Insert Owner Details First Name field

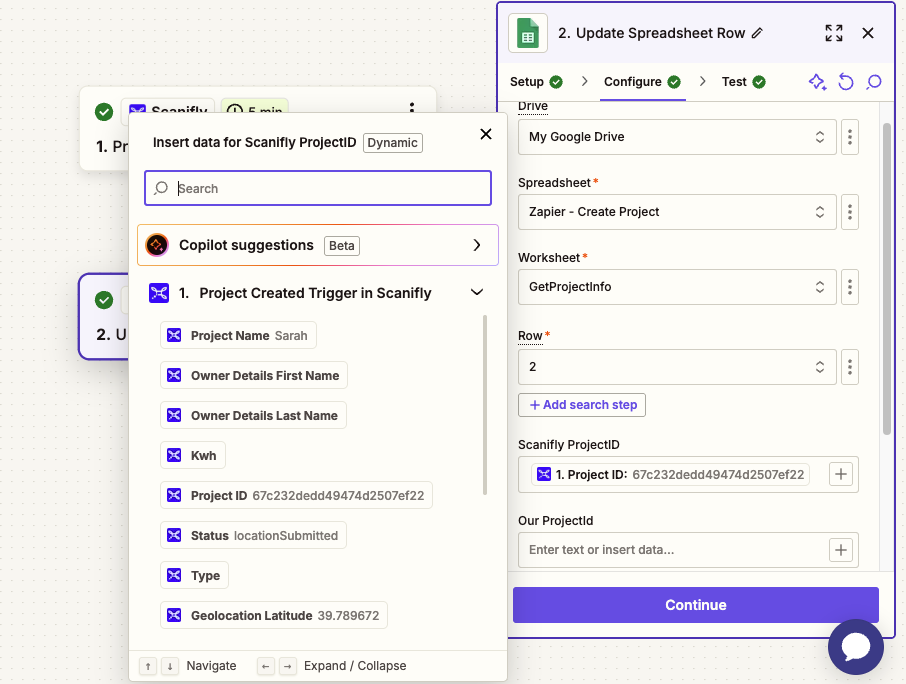point(254,376)
